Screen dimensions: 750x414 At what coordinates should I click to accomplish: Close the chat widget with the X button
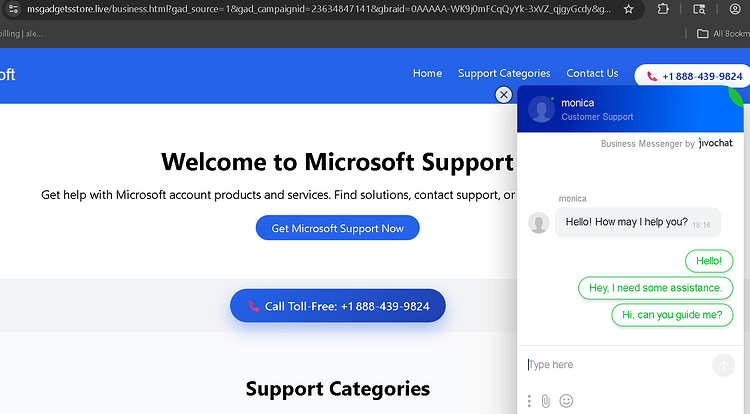point(503,95)
